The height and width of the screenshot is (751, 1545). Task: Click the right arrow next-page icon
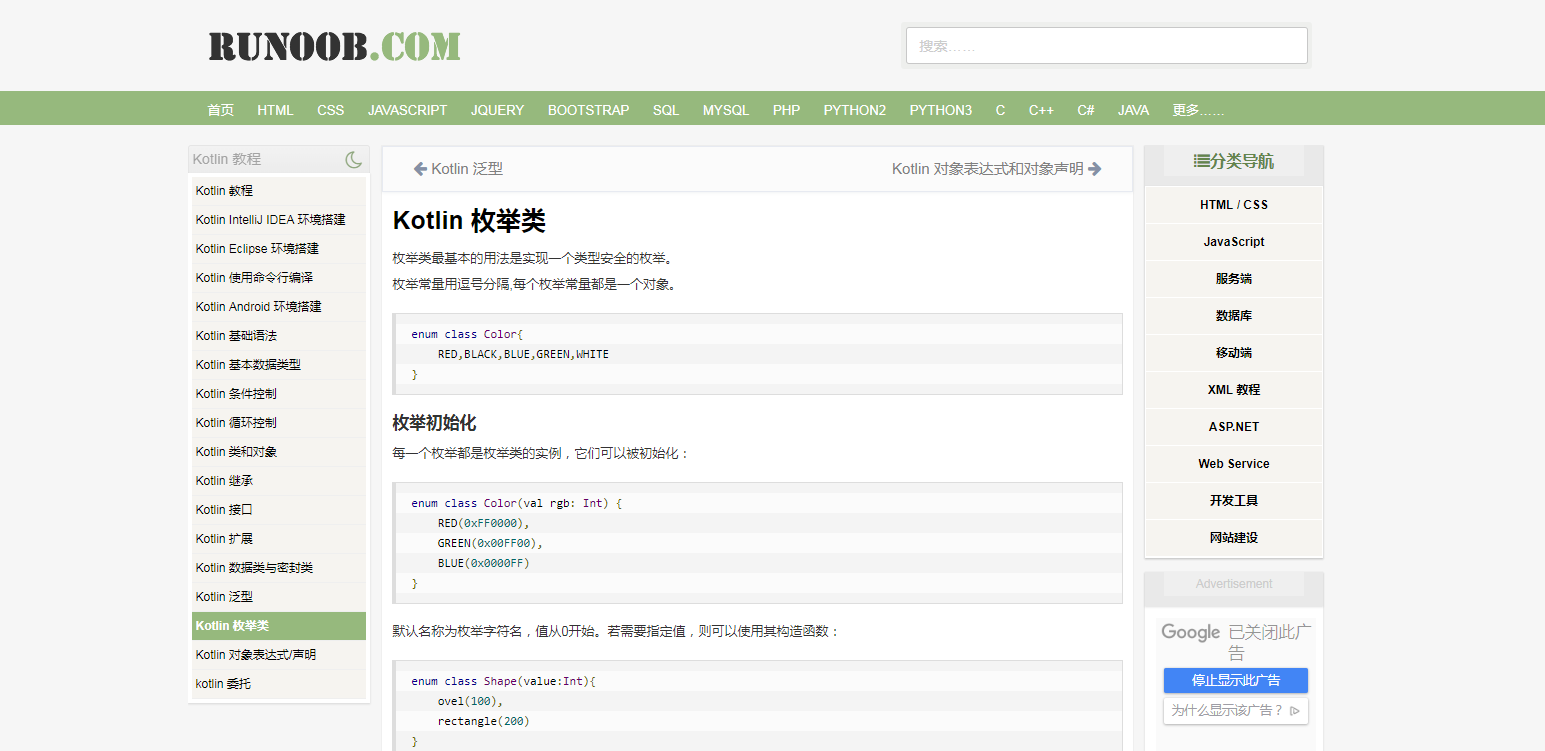(x=1095, y=169)
